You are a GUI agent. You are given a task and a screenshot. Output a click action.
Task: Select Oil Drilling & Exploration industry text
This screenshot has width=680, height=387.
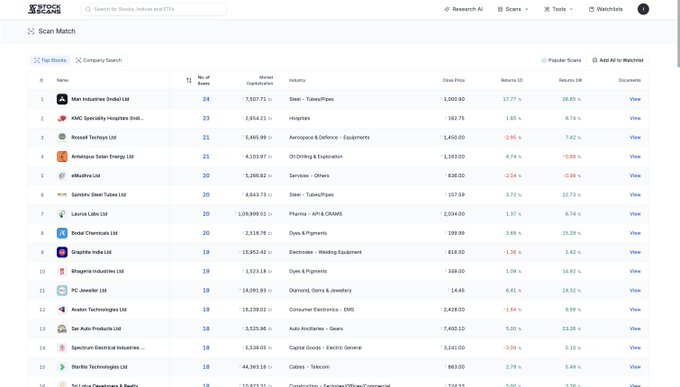pyautogui.click(x=316, y=157)
